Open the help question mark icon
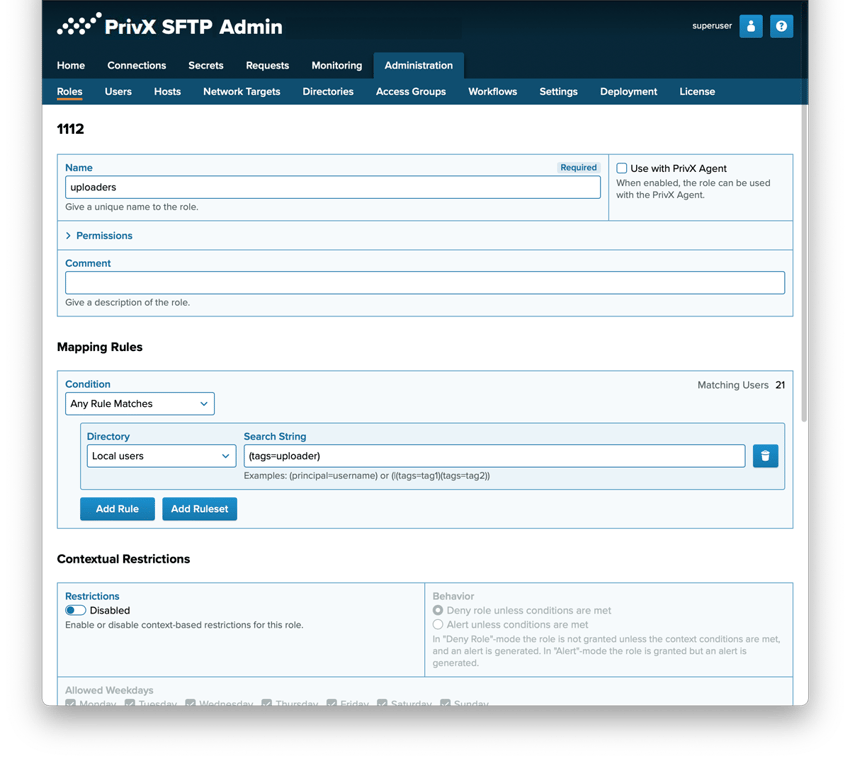Screen dimensions: 850x760 (x=782, y=27)
